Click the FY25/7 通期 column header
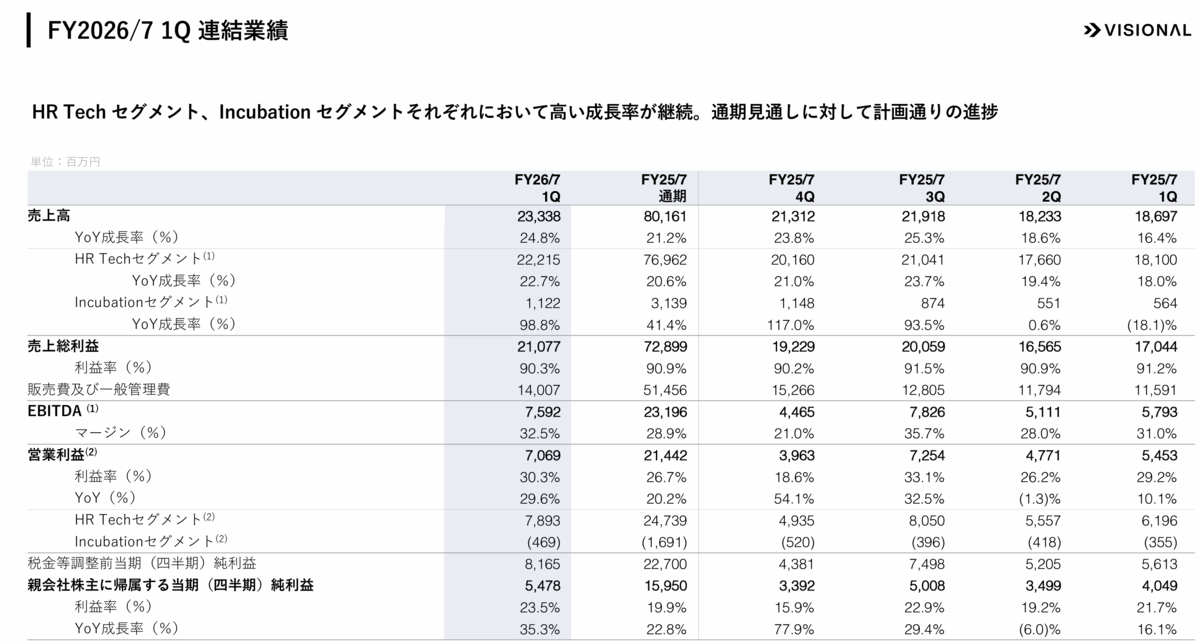This screenshot has height=643, width=1200. (x=663, y=188)
